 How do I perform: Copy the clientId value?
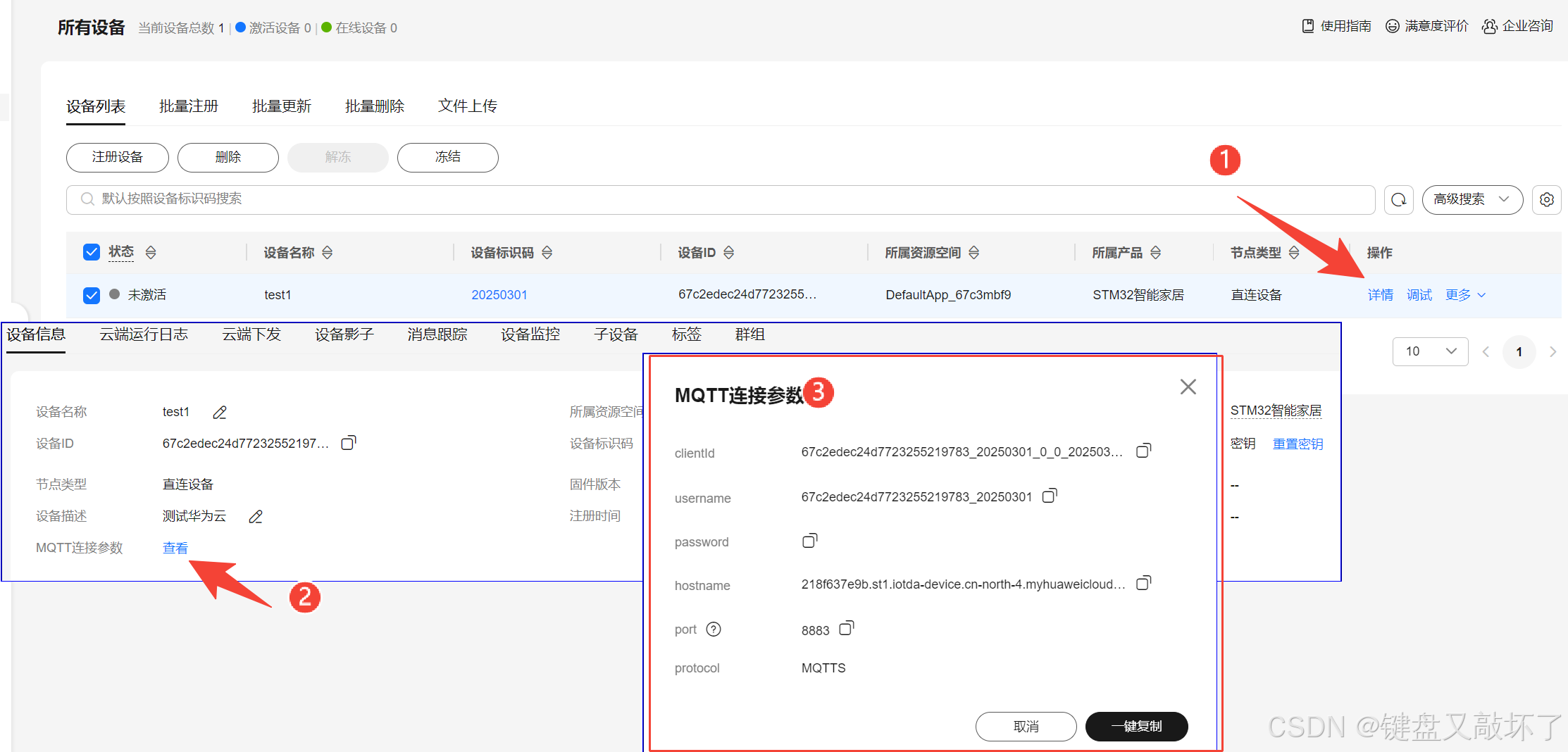(1143, 451)
